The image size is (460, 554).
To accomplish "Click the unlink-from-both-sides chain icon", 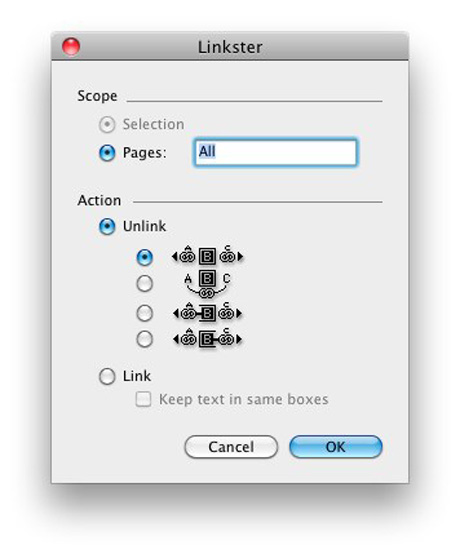I will point(207,256).
